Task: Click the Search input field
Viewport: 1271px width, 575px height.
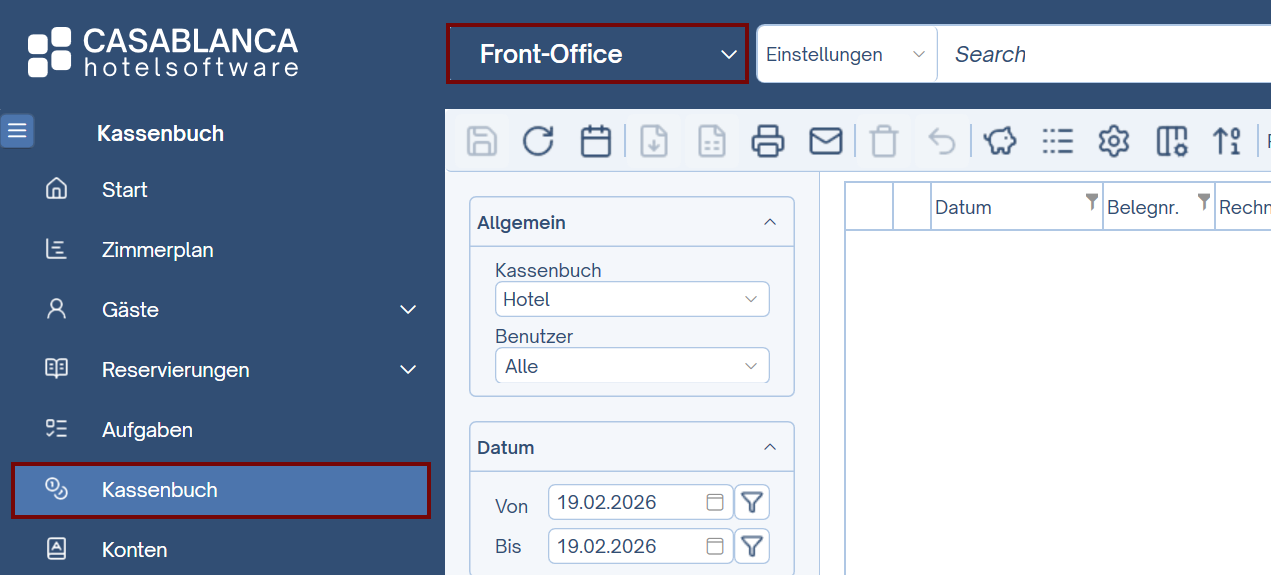Action: pos(1100,54)
